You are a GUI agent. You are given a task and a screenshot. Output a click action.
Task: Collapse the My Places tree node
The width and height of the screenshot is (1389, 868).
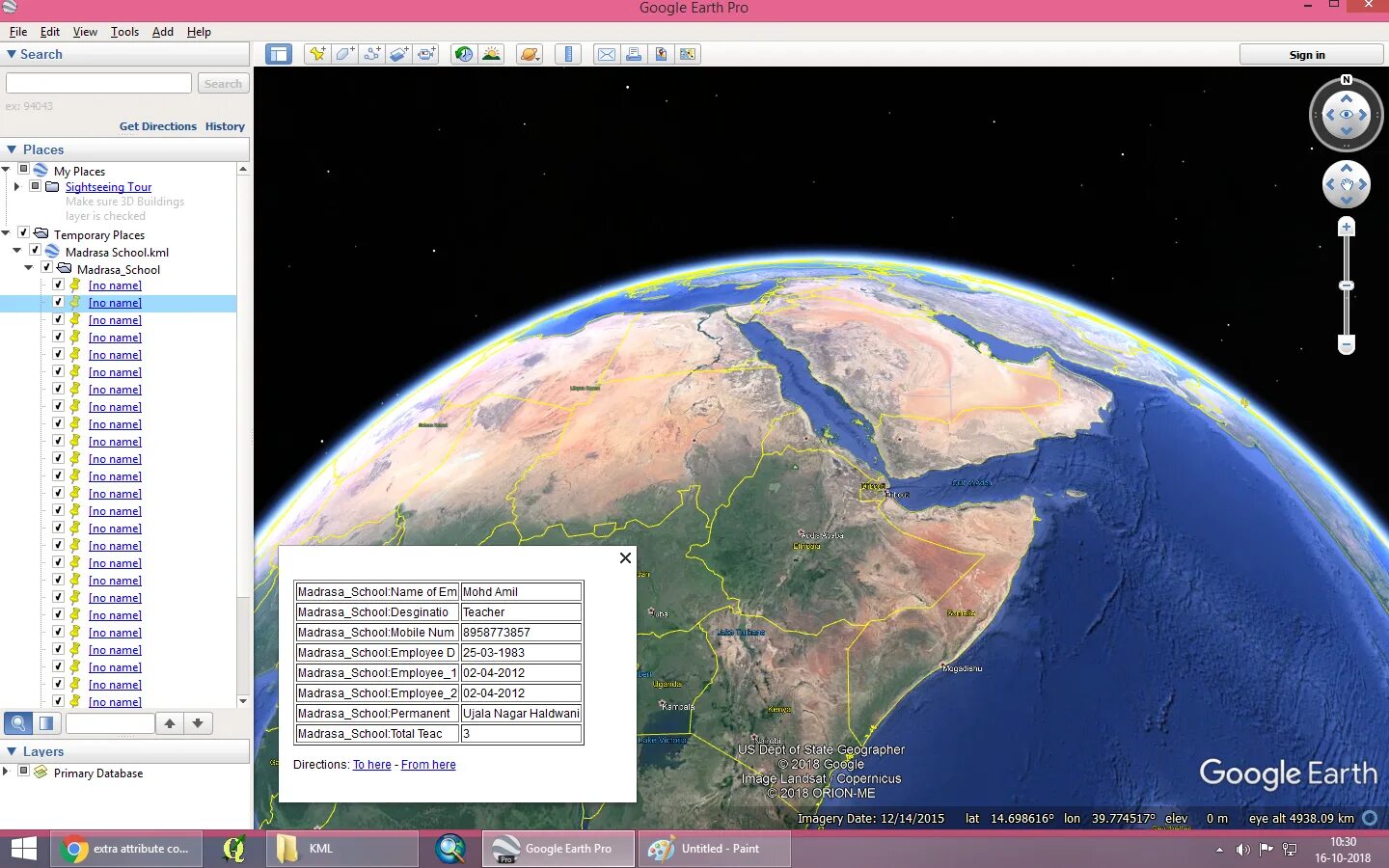(6, 170)
